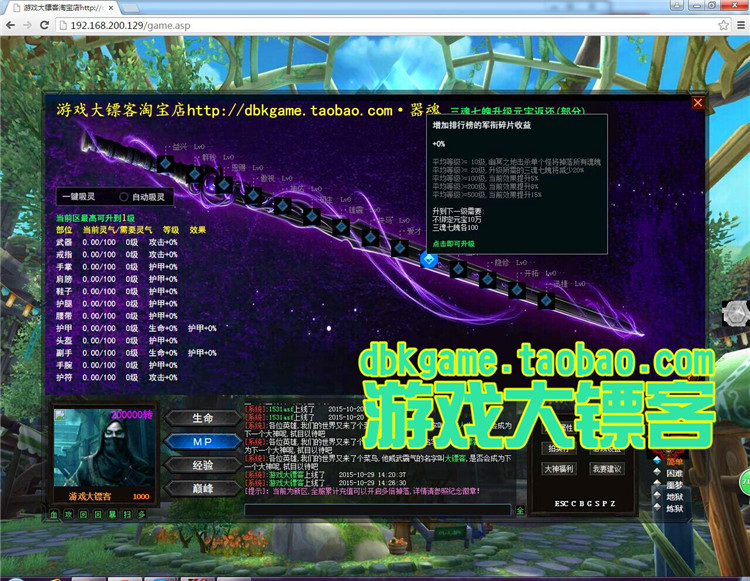The height and width of the screenshot is (581, 750).
Task: Click the 大神福利 button
Action: coord(559,469)
